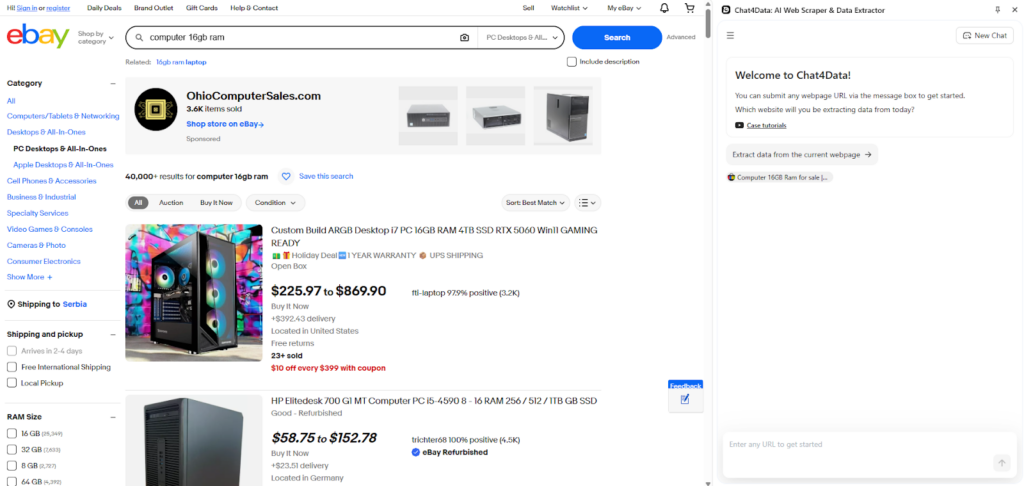Image resolution: width=1024 pixels, height=486 pixels.
Task: Toggle the Include description checkbox
Action: point(571,61)
